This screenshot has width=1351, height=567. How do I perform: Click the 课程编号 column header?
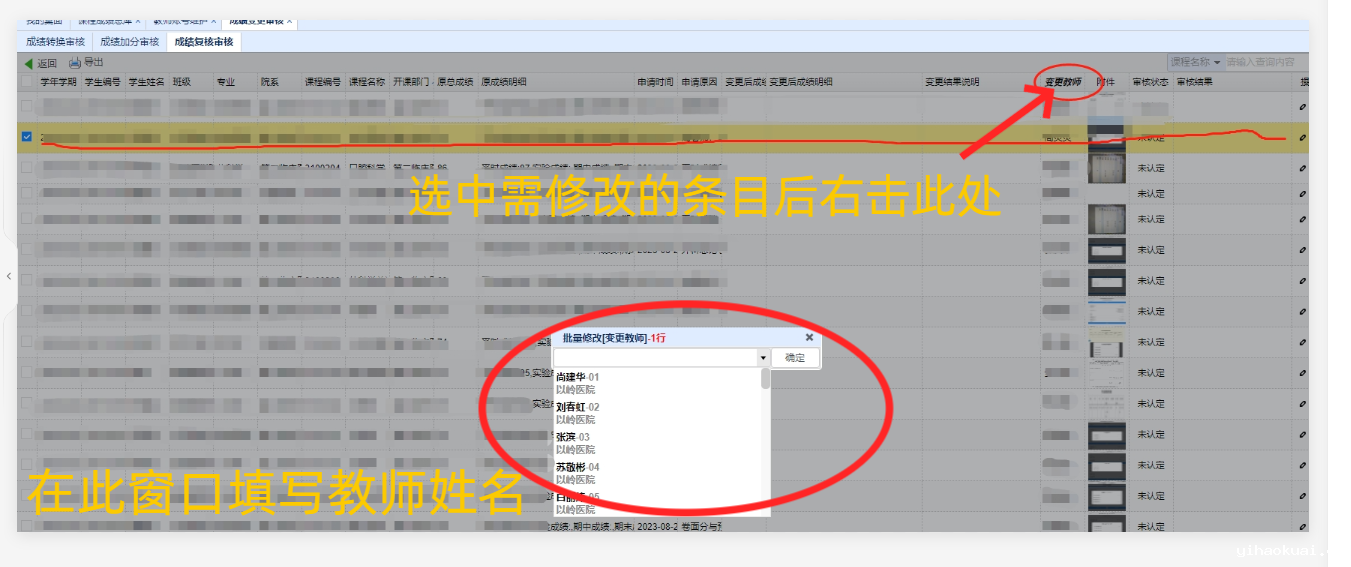pos(323,82)
